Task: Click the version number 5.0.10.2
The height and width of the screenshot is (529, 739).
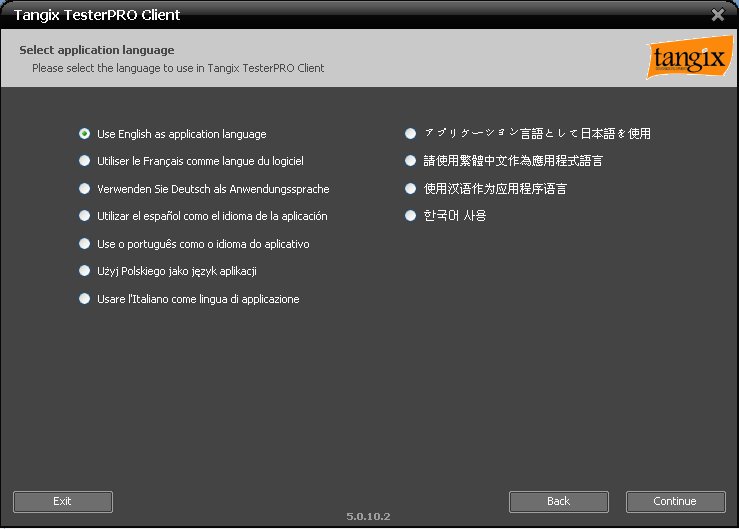Action: coord(368,517)
